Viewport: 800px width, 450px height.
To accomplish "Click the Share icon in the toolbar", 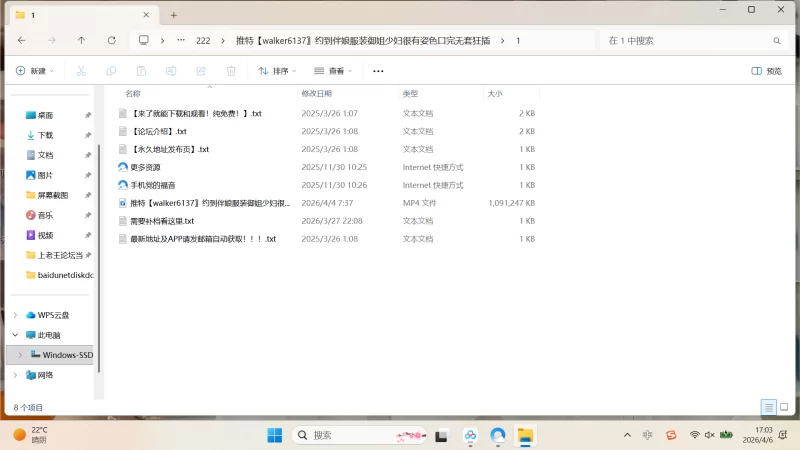I will [x=201, y=71].
